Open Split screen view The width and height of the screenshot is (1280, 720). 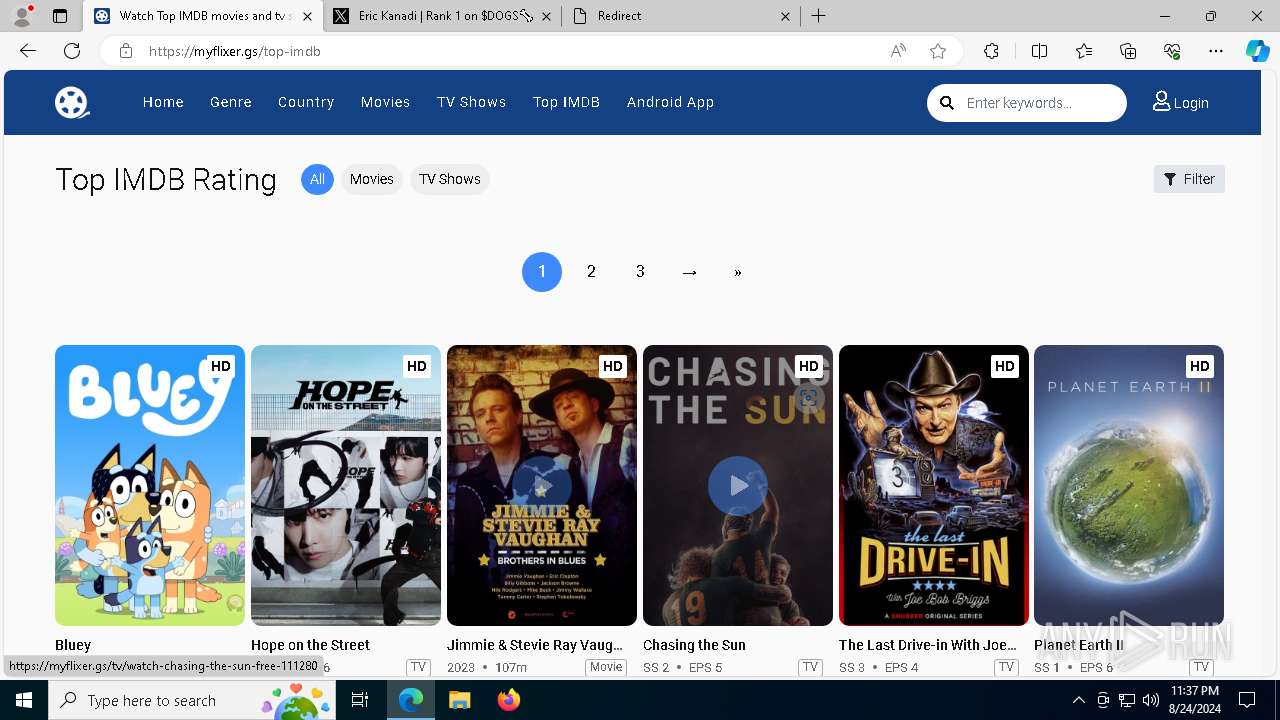click(1039, 51)
